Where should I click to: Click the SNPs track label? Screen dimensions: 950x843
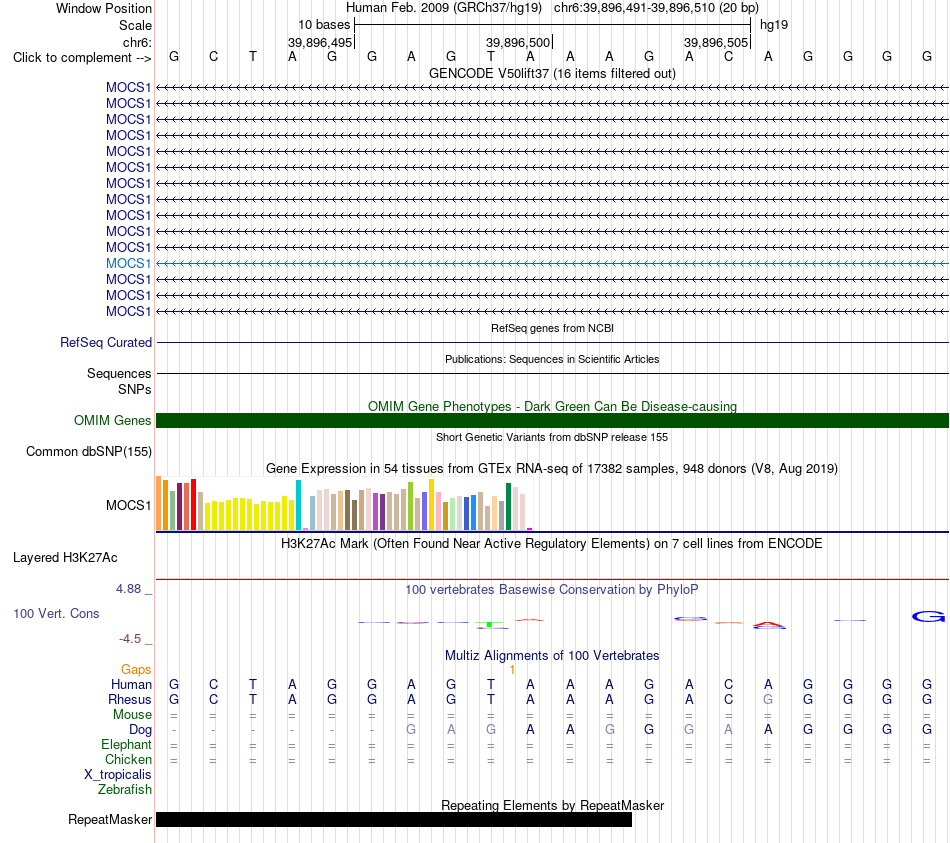coord(135,389)
